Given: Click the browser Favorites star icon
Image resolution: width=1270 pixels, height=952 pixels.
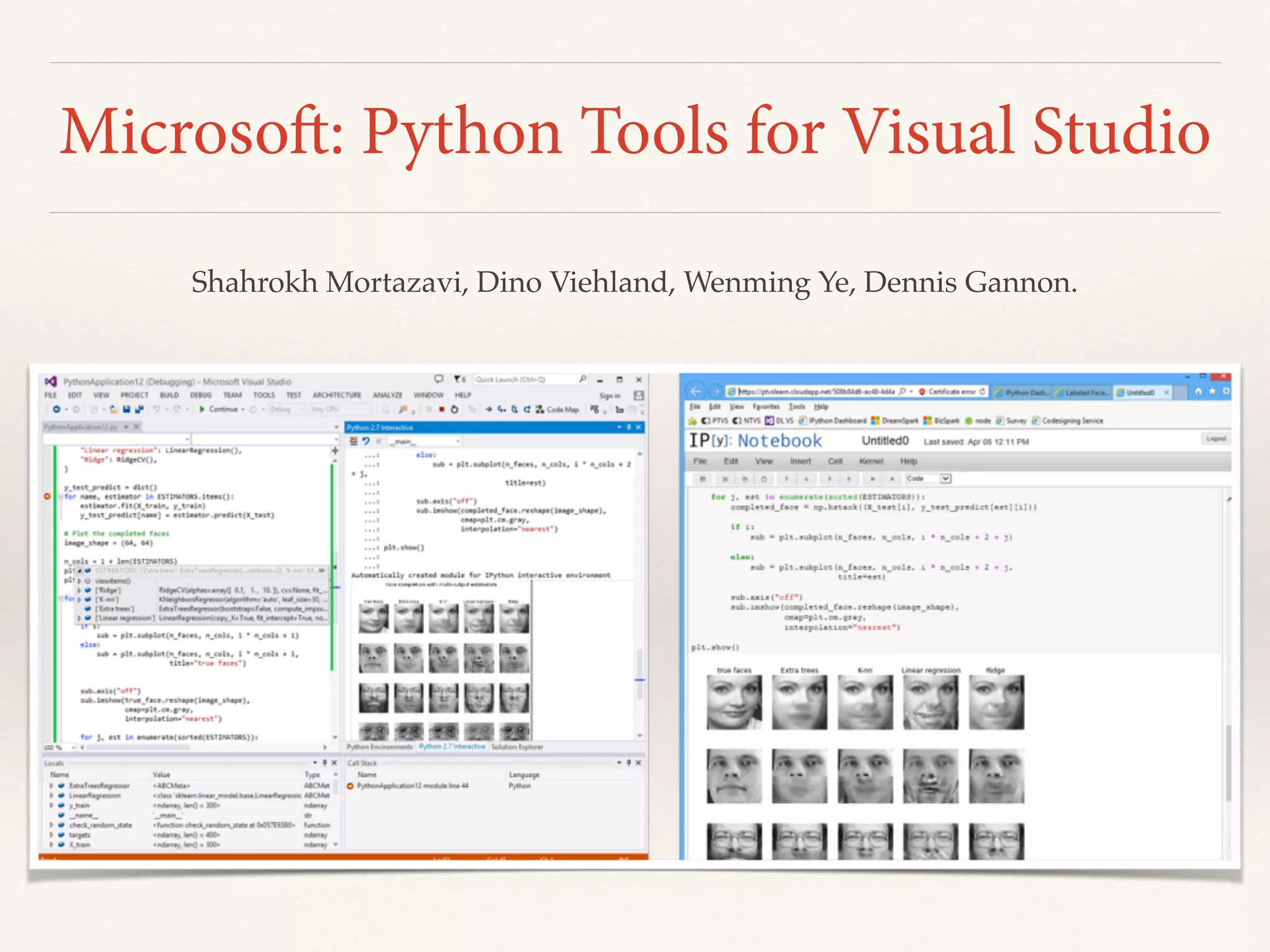Looking at the screenshot, I should (1212, 391).
